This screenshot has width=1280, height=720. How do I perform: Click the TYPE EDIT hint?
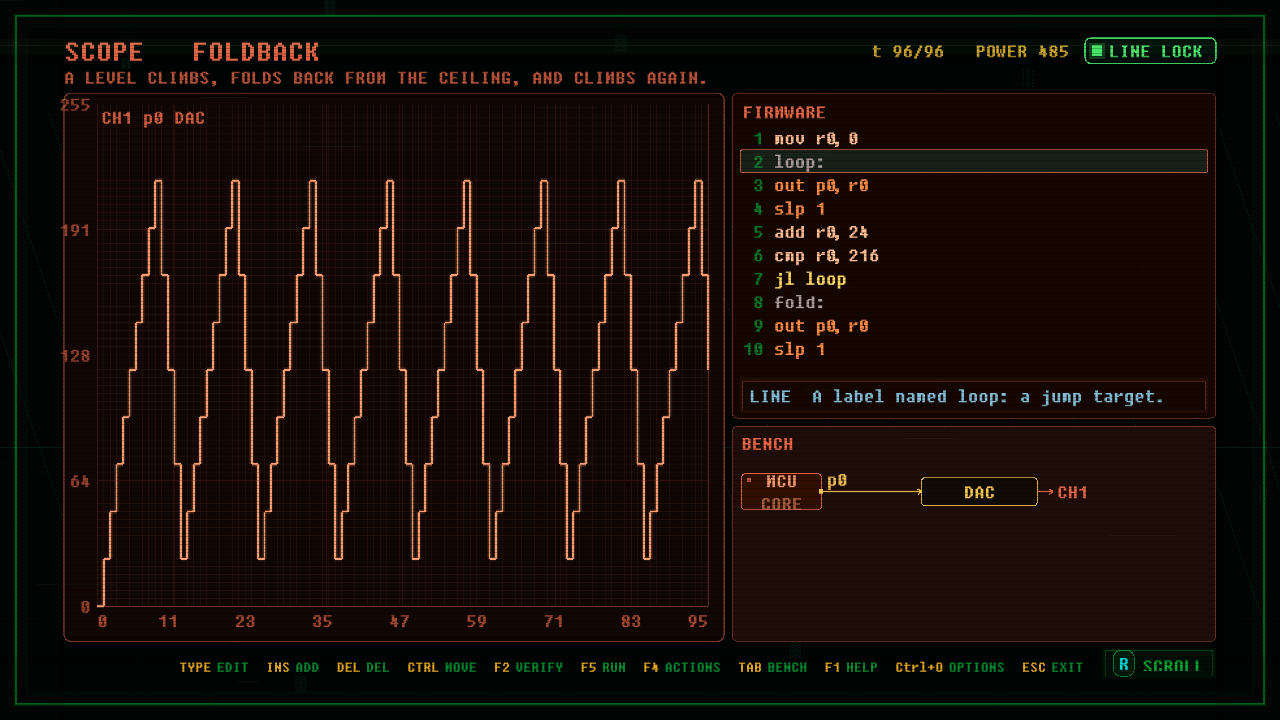pos(214,667)
